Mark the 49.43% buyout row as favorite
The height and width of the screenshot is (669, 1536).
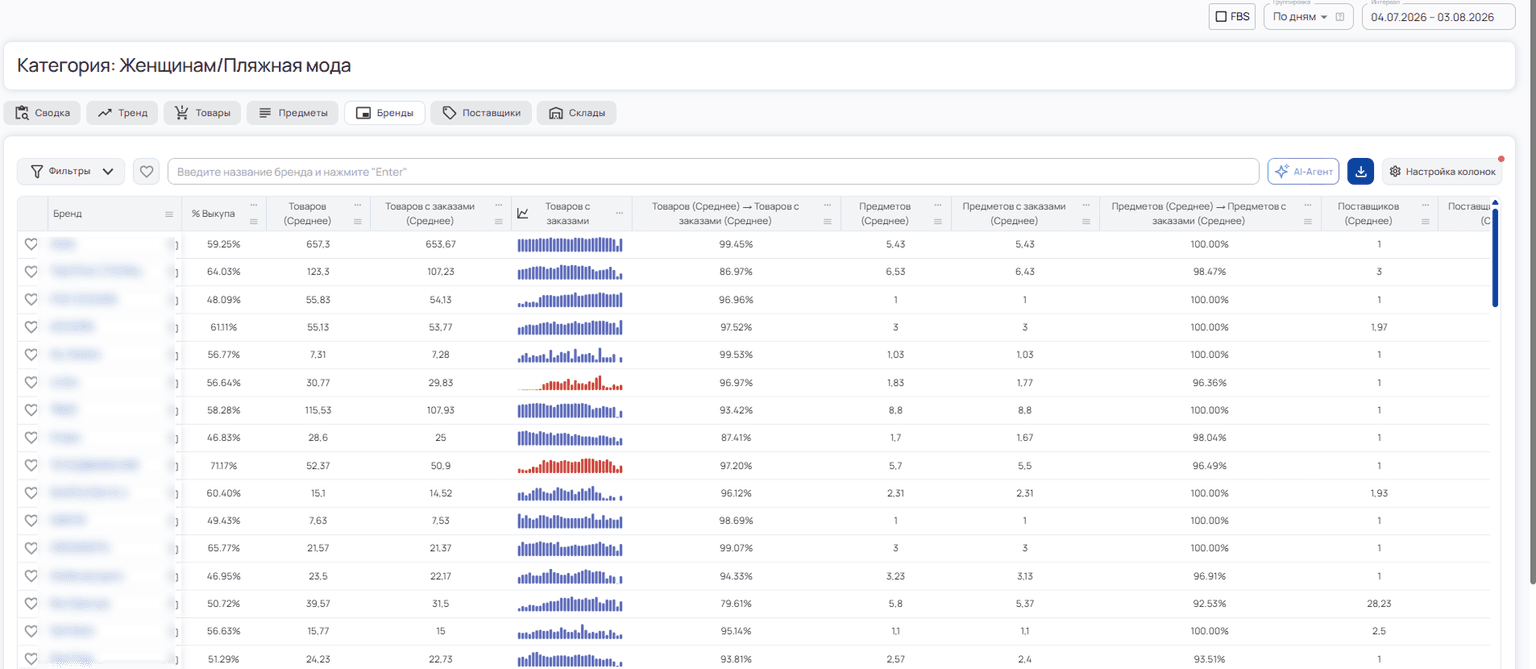click(31, 520)
